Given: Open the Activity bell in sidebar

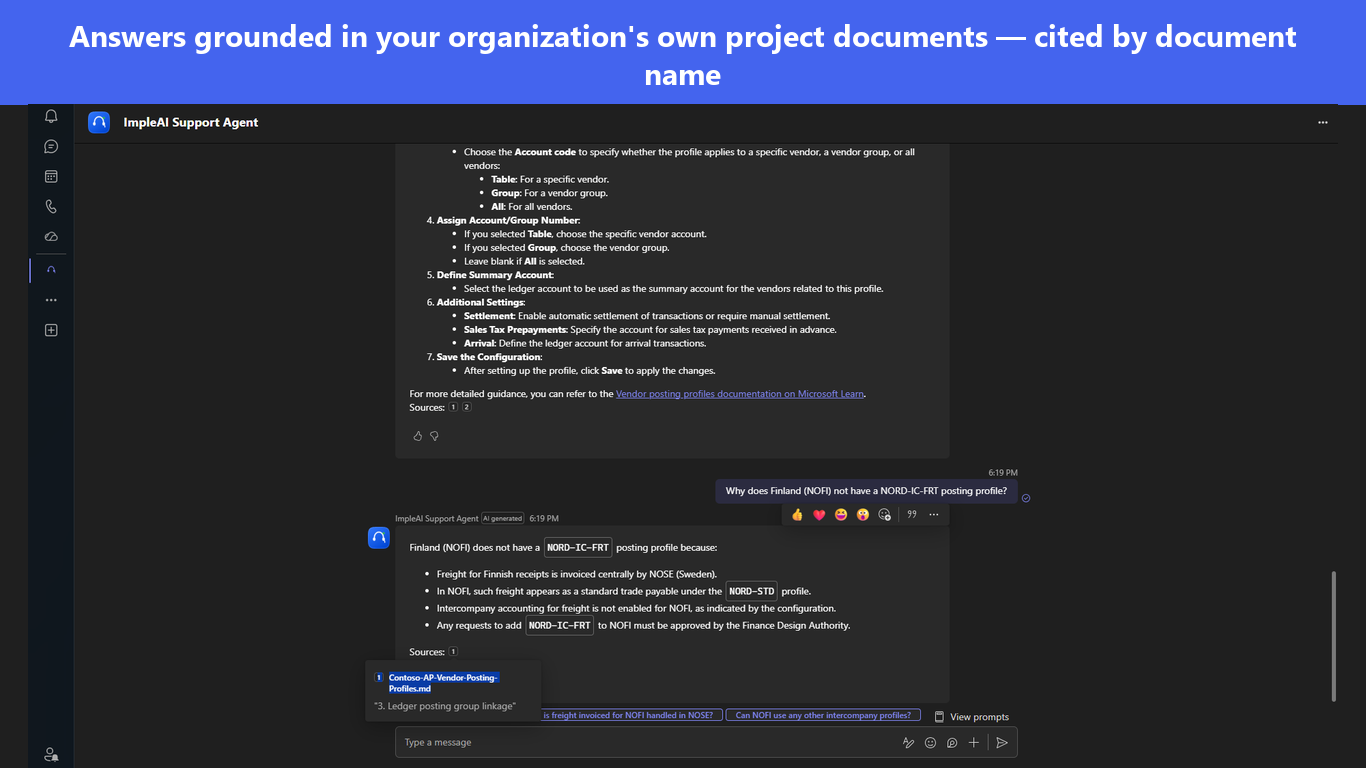Looking at the screenshot, I should click(51, 116).
